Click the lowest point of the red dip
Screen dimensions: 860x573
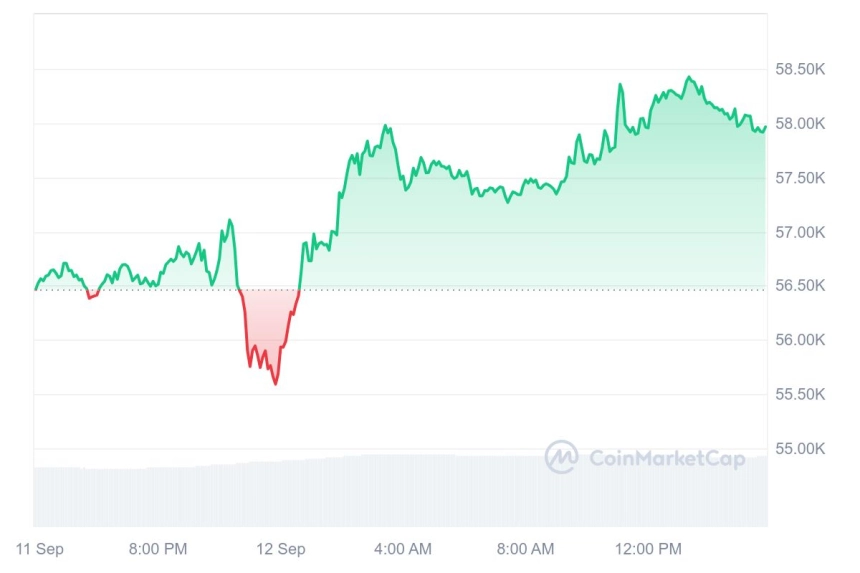point(275,383)
